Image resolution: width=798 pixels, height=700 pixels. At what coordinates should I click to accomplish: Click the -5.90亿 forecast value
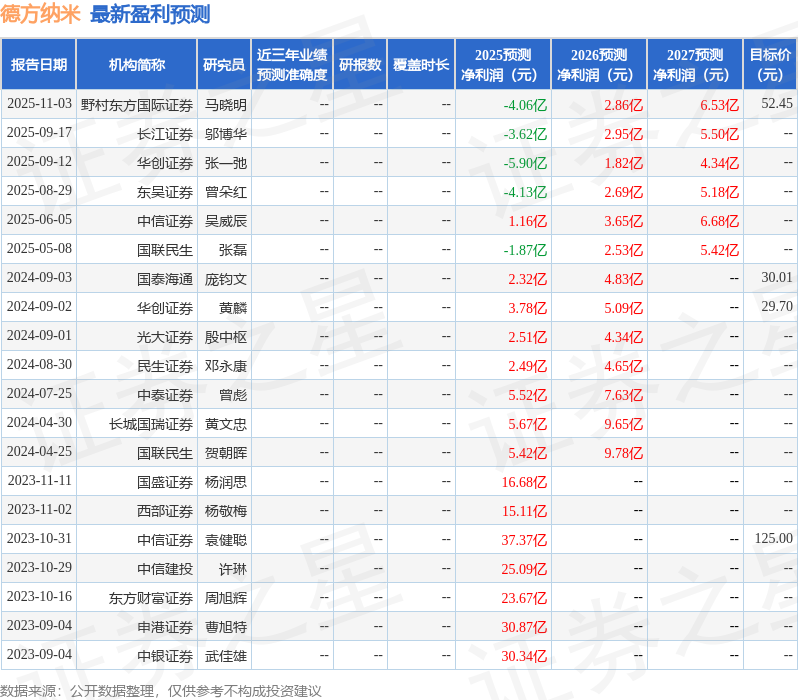[525, 163]
